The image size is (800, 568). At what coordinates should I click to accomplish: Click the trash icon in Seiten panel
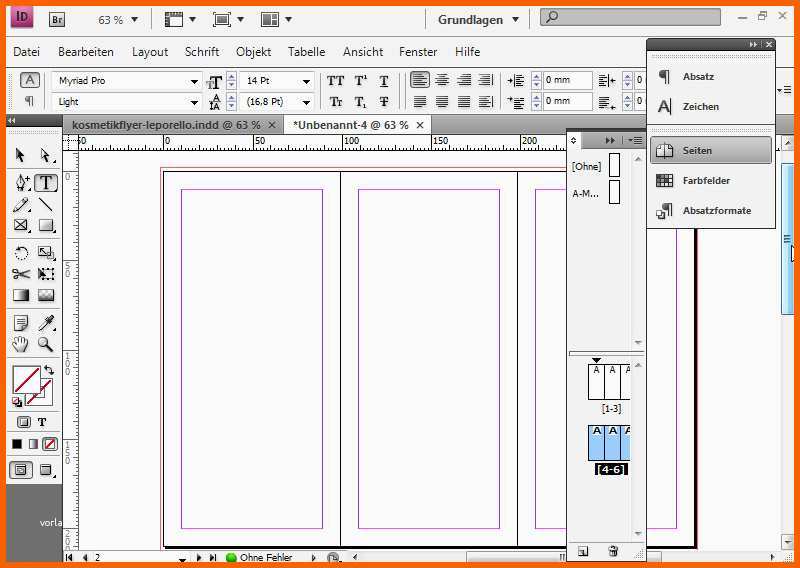(x=613, y=551)
